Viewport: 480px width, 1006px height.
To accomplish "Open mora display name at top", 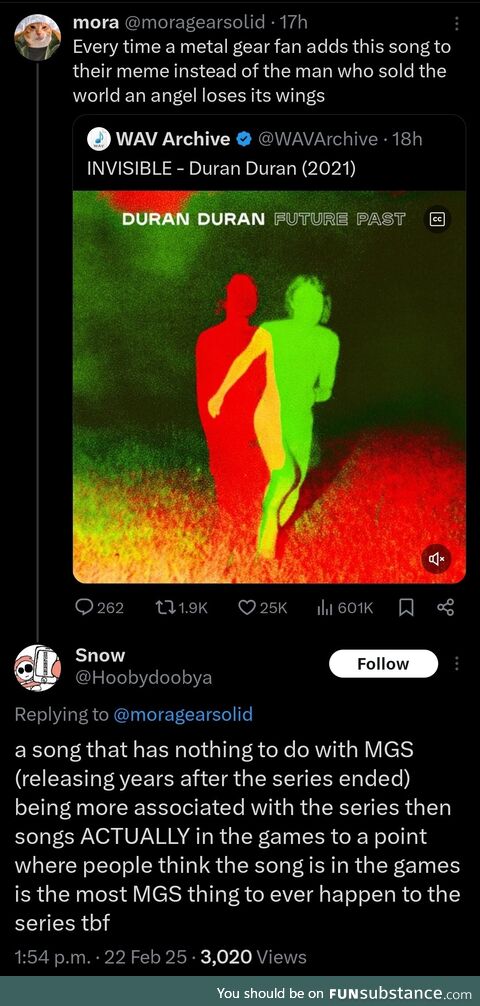I will click(95, 22).
